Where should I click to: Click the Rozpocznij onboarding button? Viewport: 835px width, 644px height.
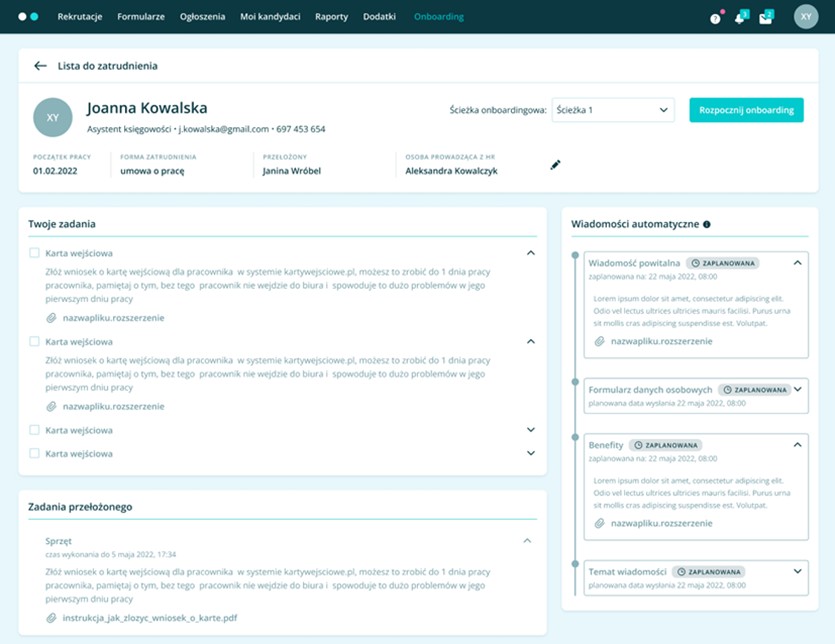click(x=746, y=110)
